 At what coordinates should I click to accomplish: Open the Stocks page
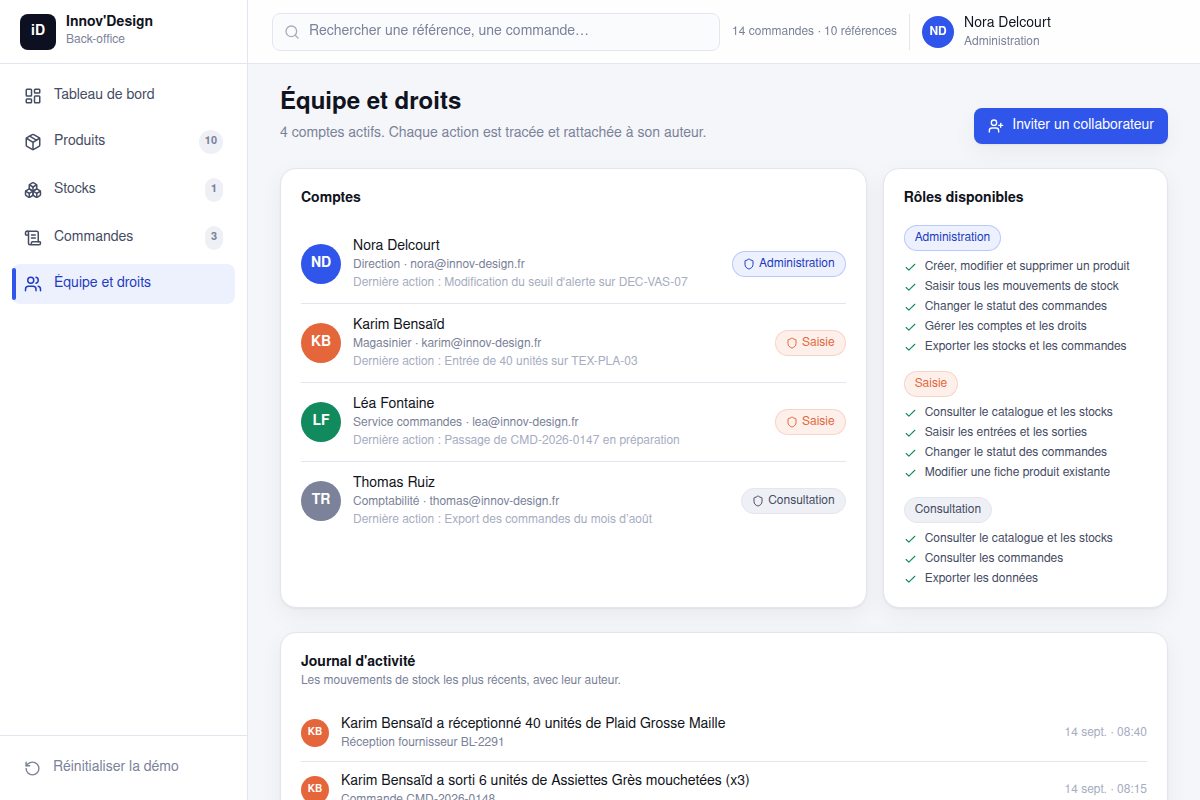tap(123, 189)
